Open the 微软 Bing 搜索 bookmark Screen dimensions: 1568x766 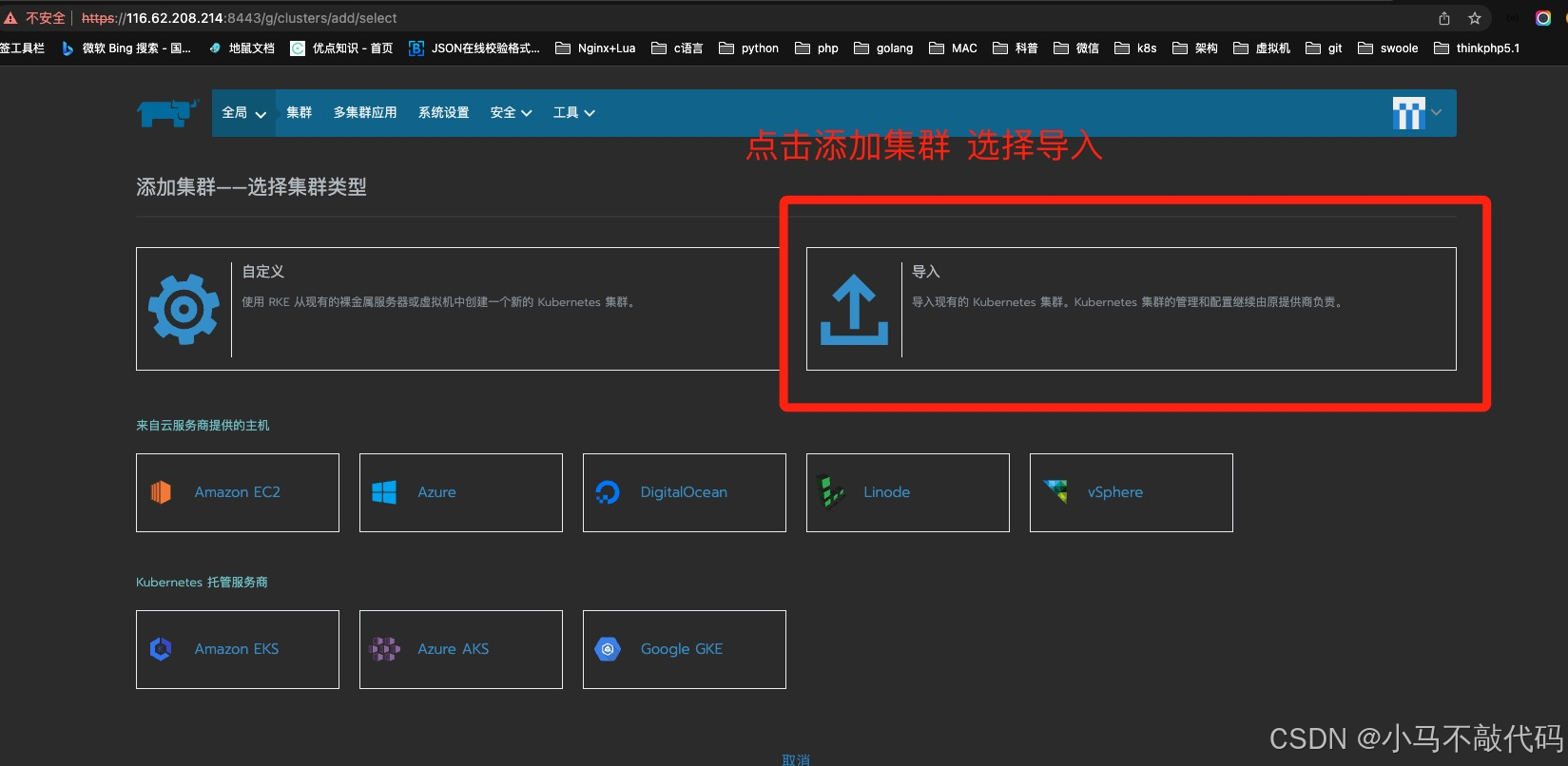(x=126, y=48)
